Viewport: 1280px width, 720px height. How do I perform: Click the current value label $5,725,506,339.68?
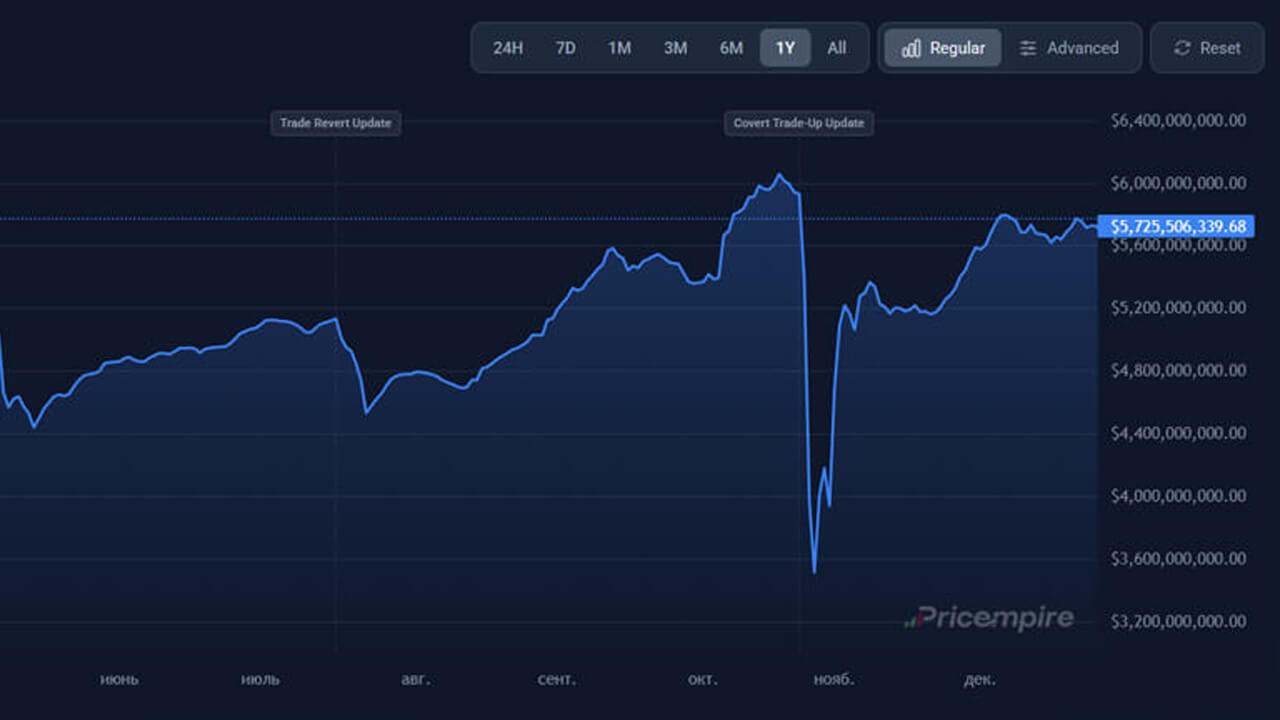pos(1176,226)
